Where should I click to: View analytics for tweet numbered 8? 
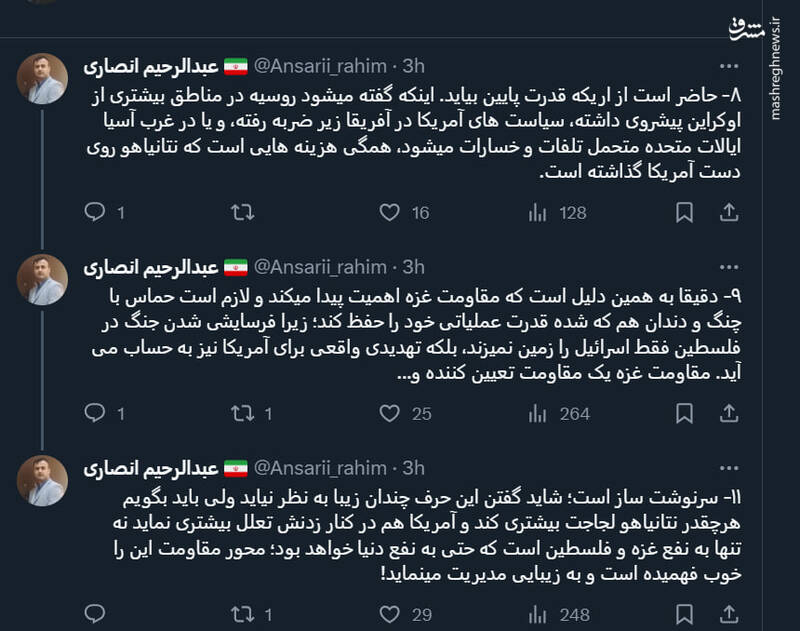(x=538, y=211)
